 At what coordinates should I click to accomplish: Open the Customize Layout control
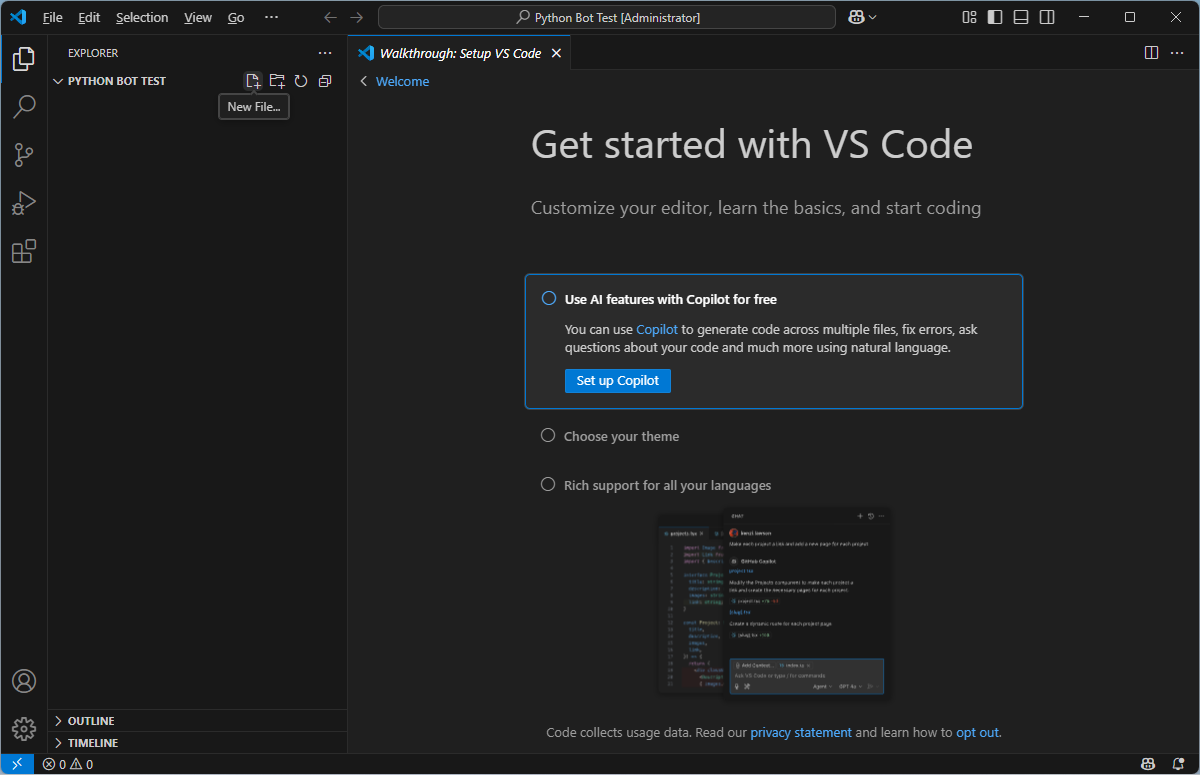[969, 17]
